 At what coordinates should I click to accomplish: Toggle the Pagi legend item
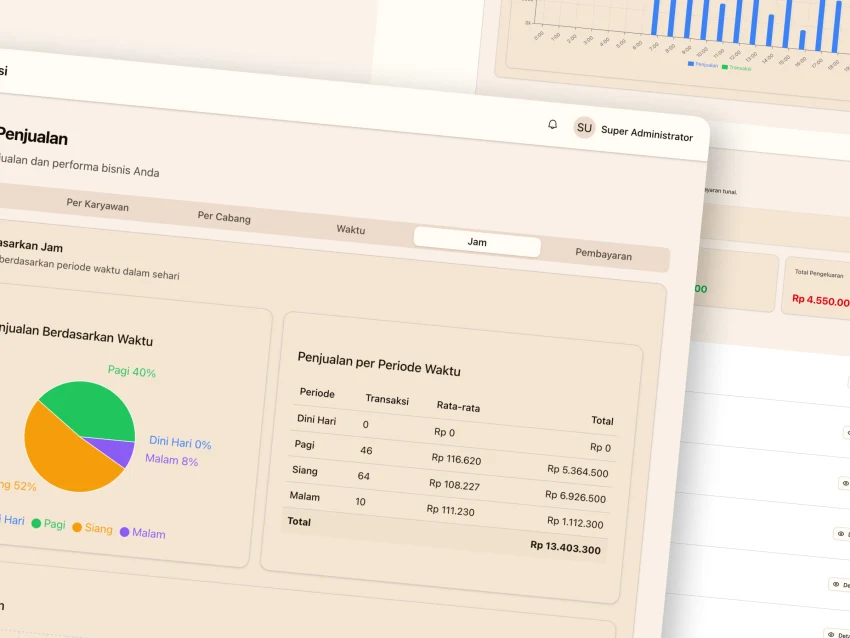pyautogui.click(x=49, y=524)
